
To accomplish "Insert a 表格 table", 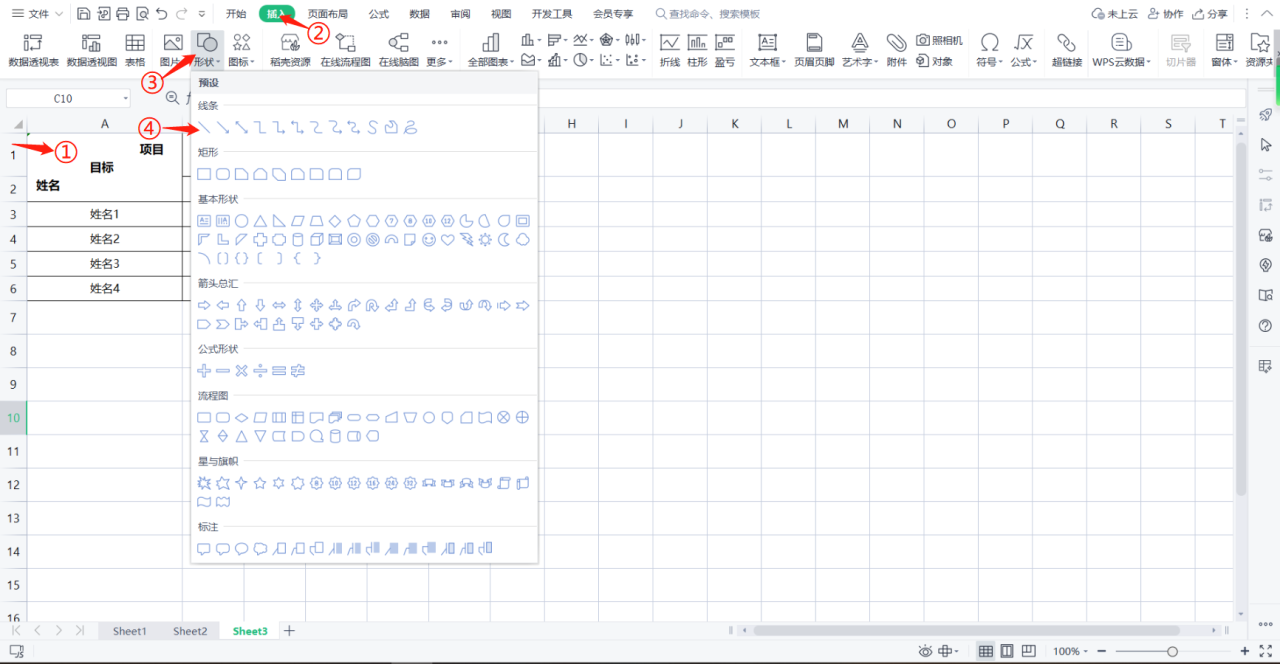I will [134, 50].
